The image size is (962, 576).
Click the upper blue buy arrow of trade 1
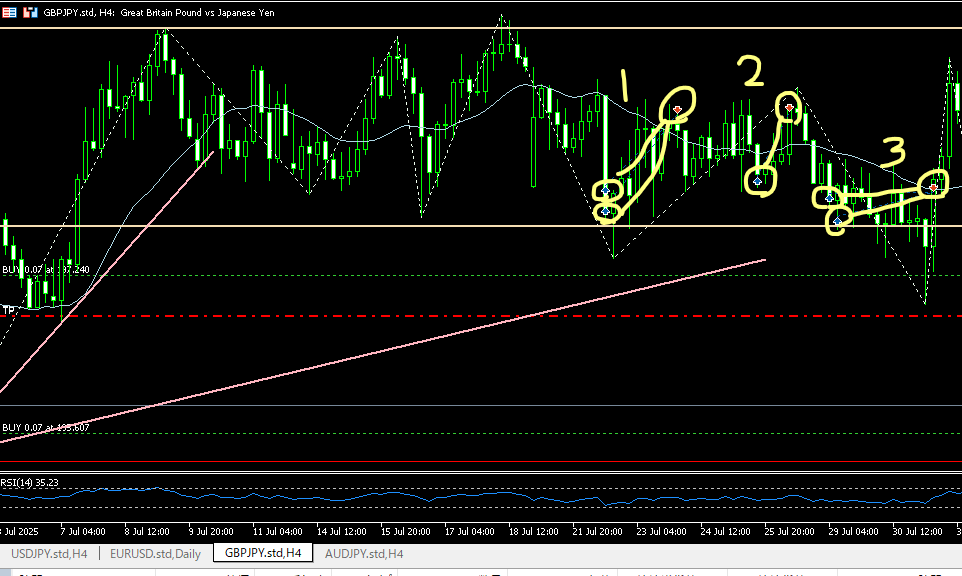pos(605,190)
